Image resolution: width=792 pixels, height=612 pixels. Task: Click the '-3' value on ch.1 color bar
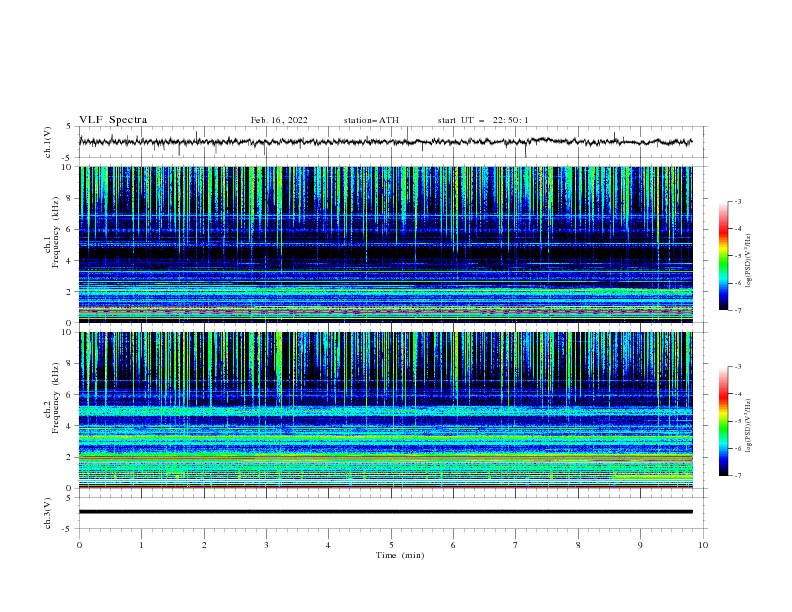(737, 201)
